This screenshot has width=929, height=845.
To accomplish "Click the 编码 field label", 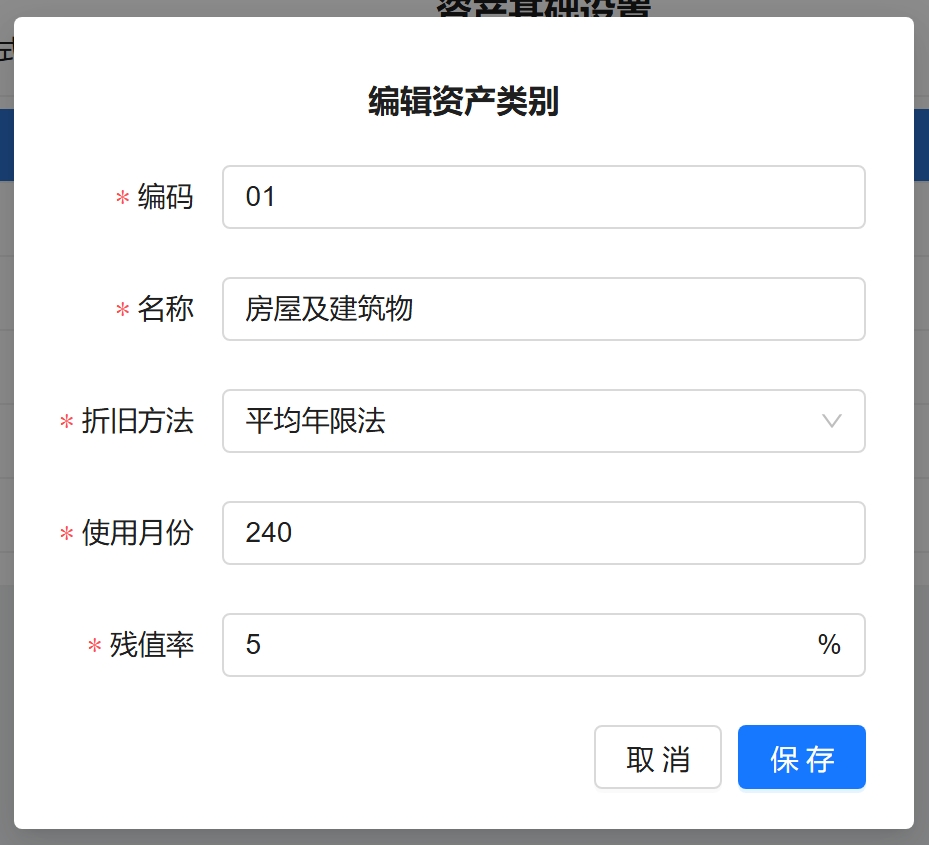I will [165, 197].
